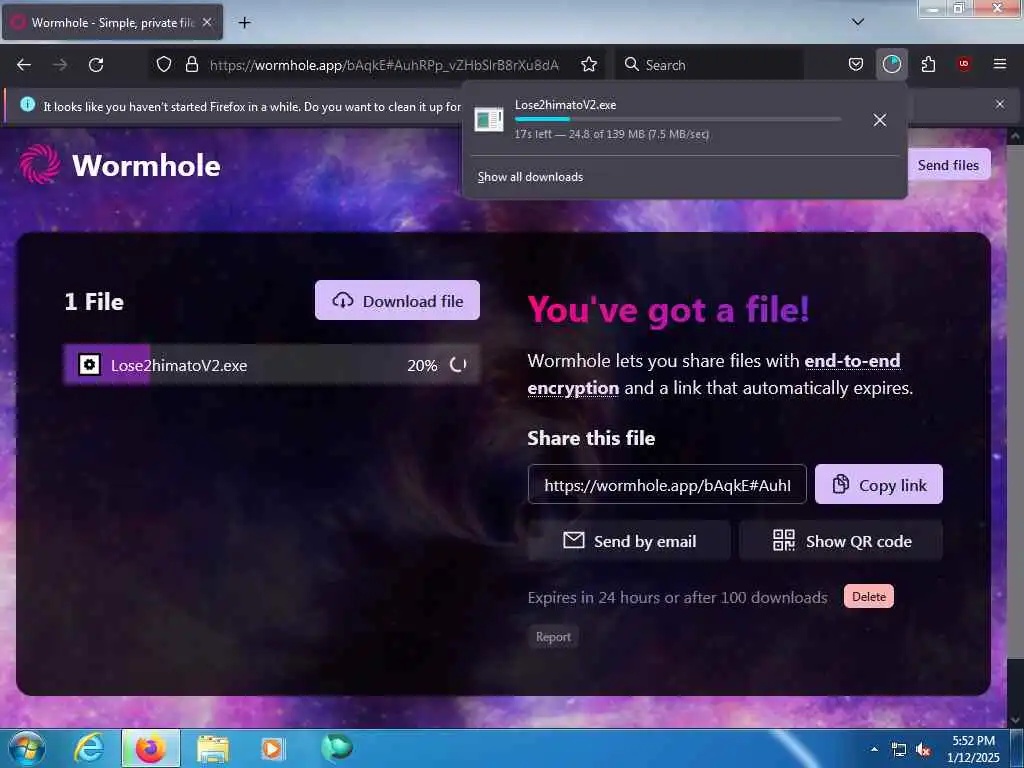List all tabs via the chevron
Viewport: 1024px width, 768px height.
click(x=858, y=22)
